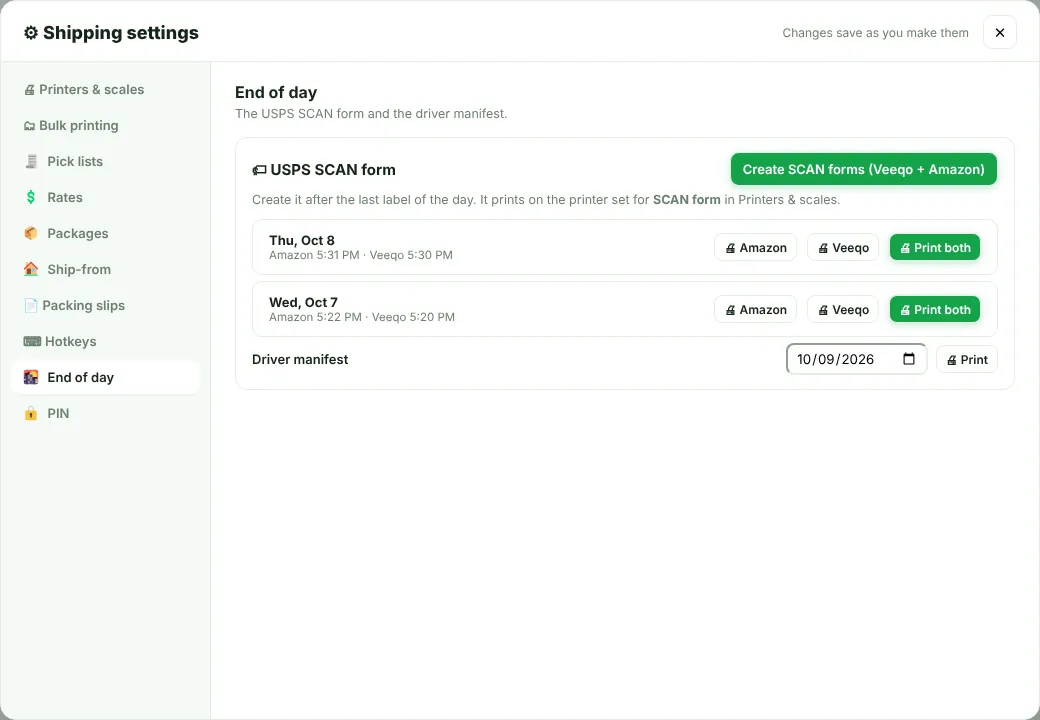Open the Rates section
Viewport: 1040px width, 720px height.
105,197
